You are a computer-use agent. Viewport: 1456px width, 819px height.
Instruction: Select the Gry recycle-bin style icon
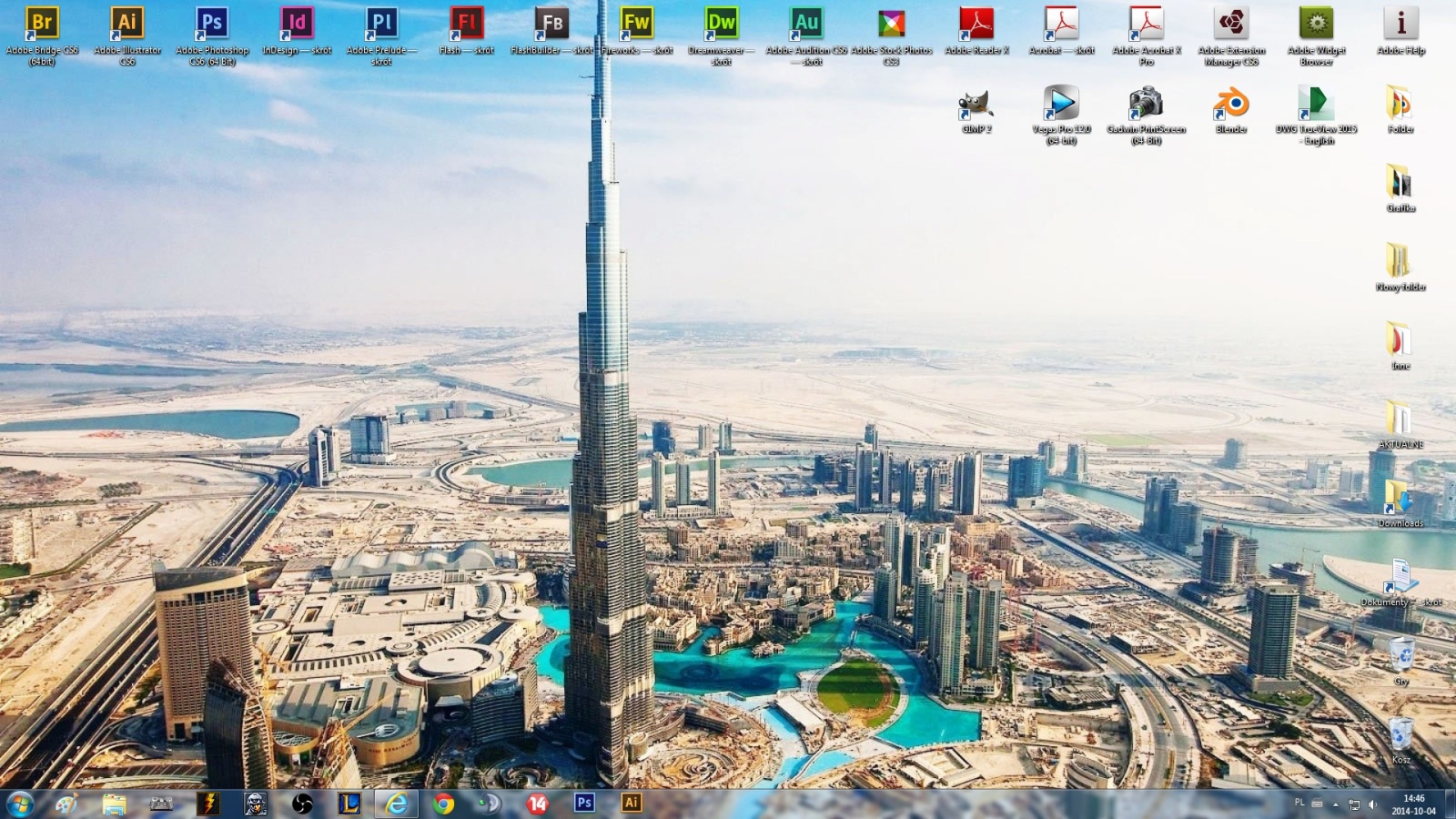click(1401, 662)
